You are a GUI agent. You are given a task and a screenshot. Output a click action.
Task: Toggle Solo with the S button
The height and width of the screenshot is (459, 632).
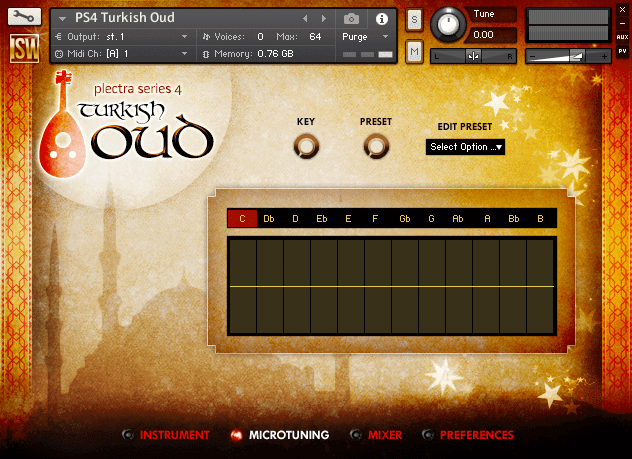click(x=414, y=19)
